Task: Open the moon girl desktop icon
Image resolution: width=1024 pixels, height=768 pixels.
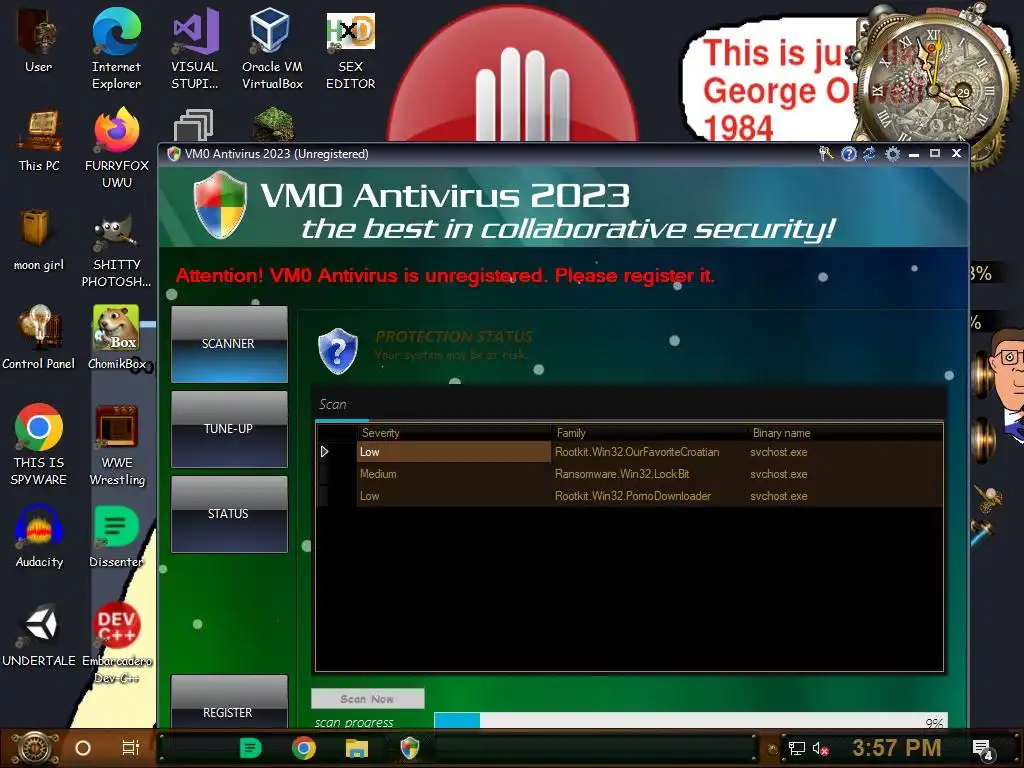Action: (x=38, y=239)
